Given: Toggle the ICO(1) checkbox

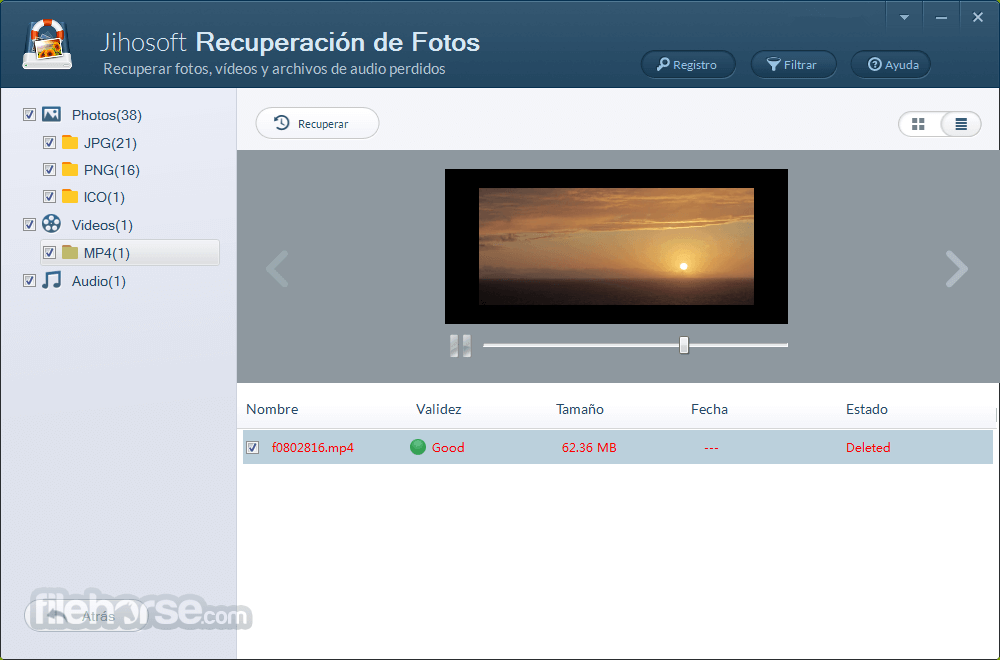Looking at the screenshot, I should tap(49, 196).
